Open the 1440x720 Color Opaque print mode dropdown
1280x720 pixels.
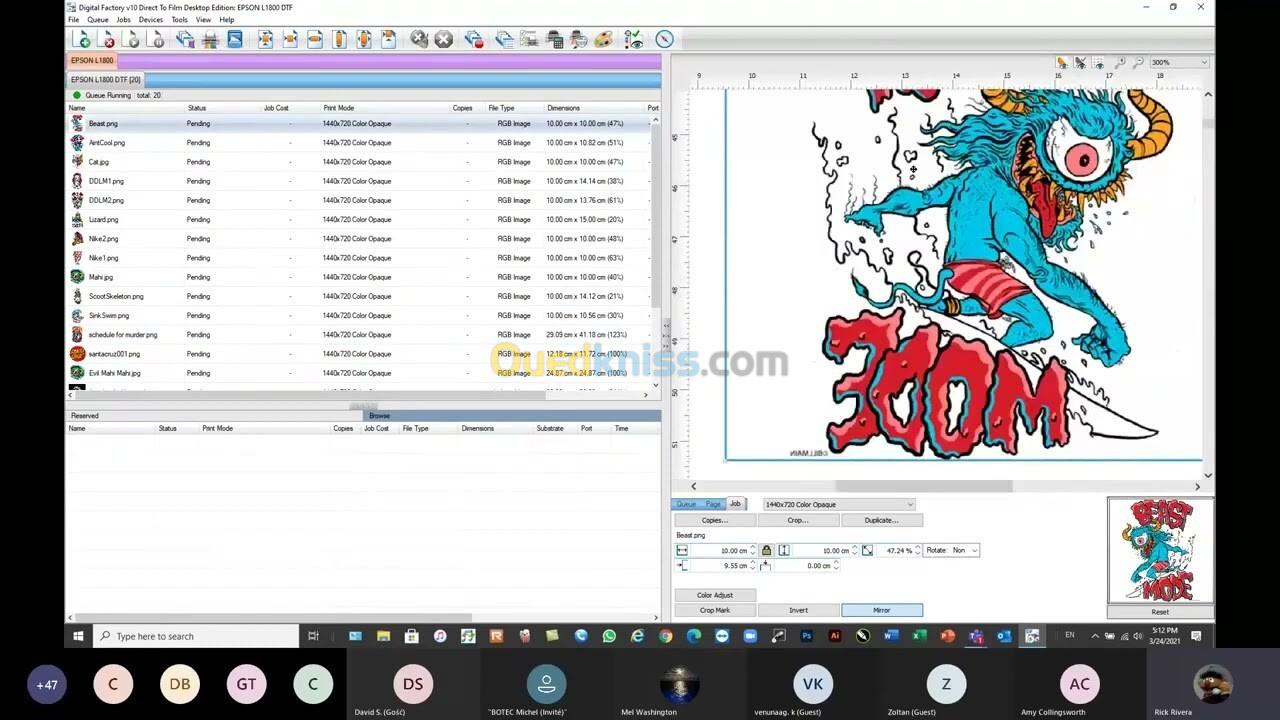pyautogui.click(x=838, y=504)
